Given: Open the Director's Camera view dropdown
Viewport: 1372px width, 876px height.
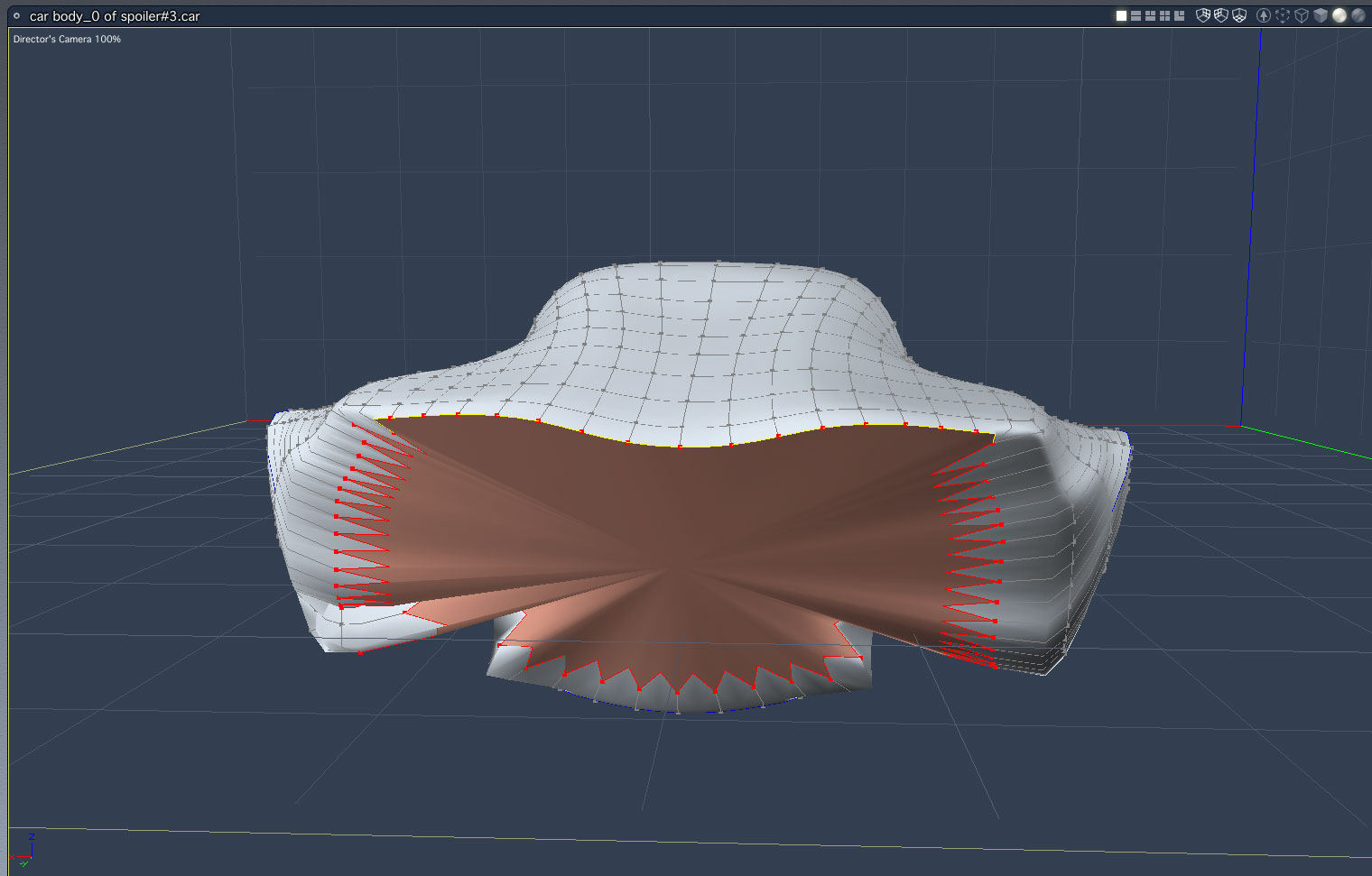Looking at the screenshot, I should (x=67, y=39).
